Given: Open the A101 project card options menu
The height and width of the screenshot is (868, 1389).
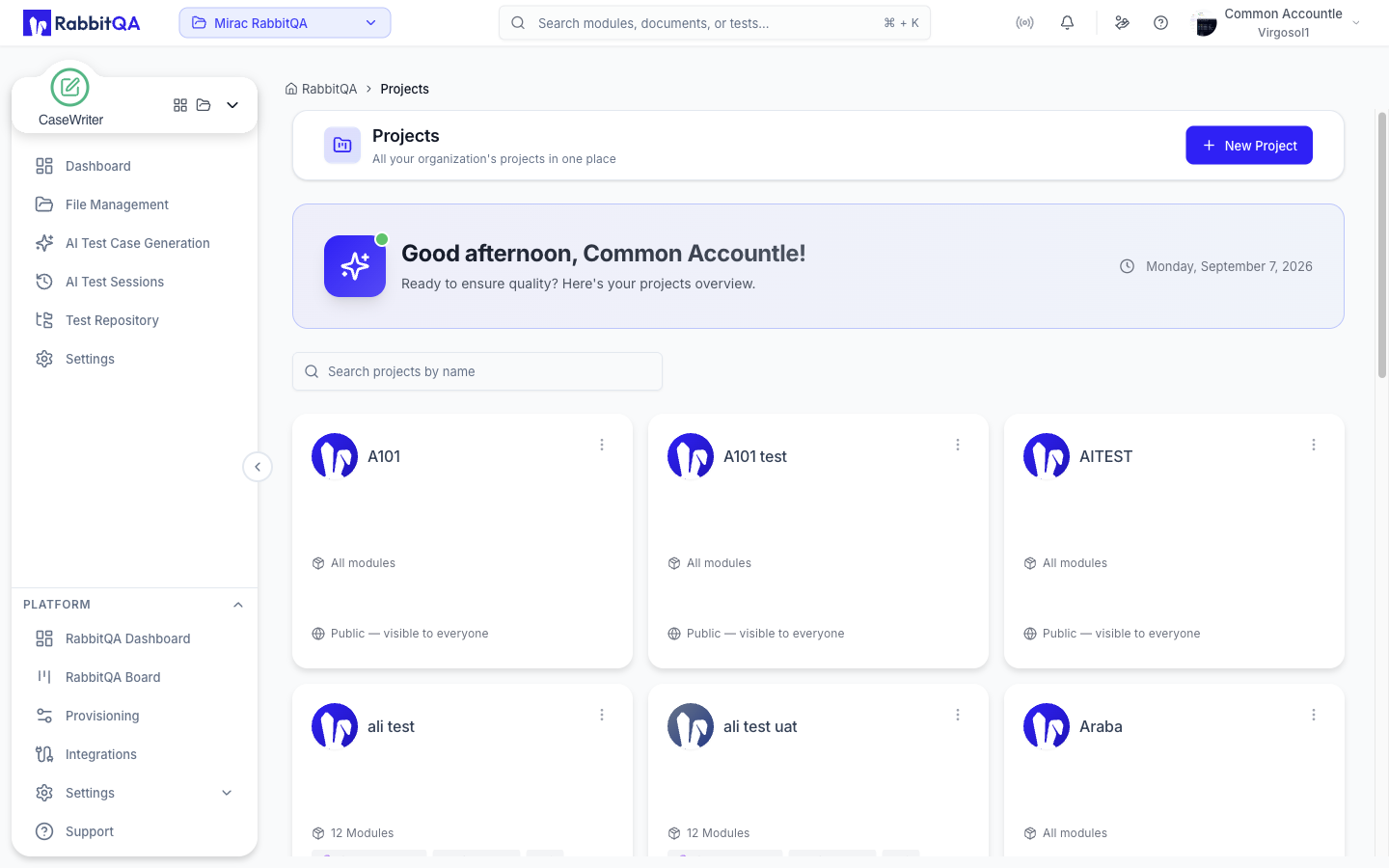Looking at the screenshot, I should coord(602,445).
